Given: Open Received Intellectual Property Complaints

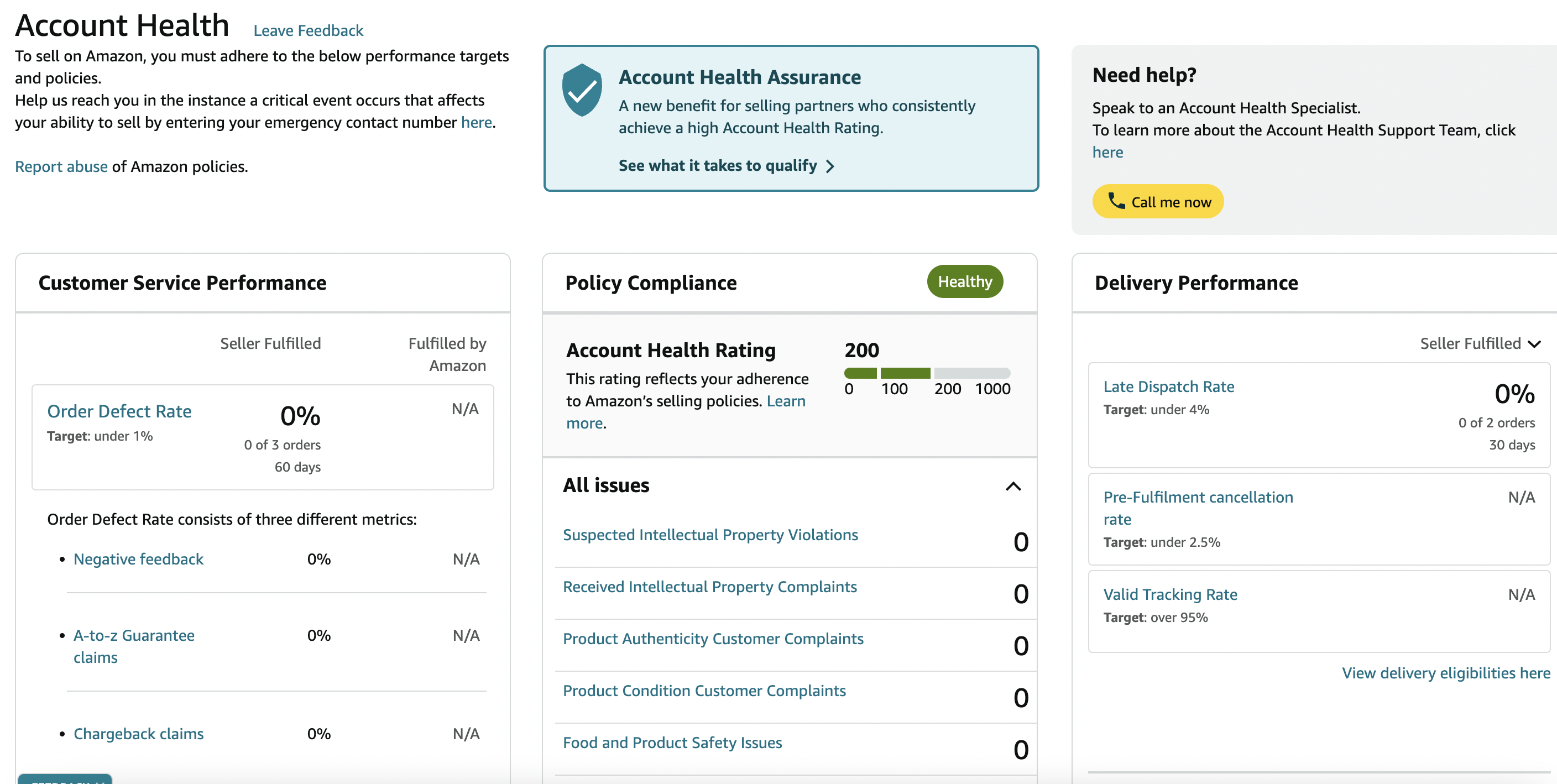Looking at the screenshot, I should (x=709, y=587).
